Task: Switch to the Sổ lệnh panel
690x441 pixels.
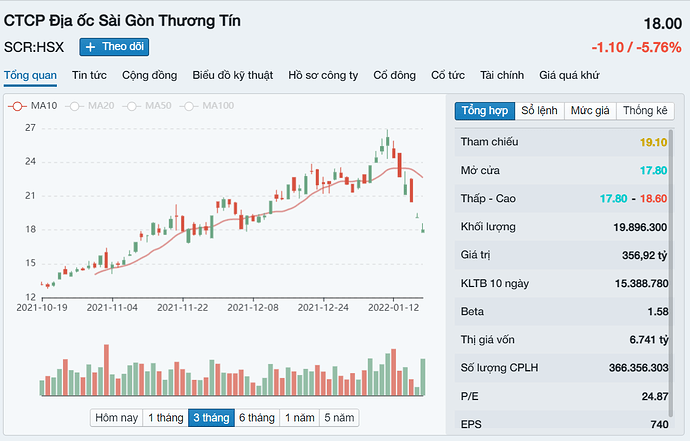Action: [540, 111]
